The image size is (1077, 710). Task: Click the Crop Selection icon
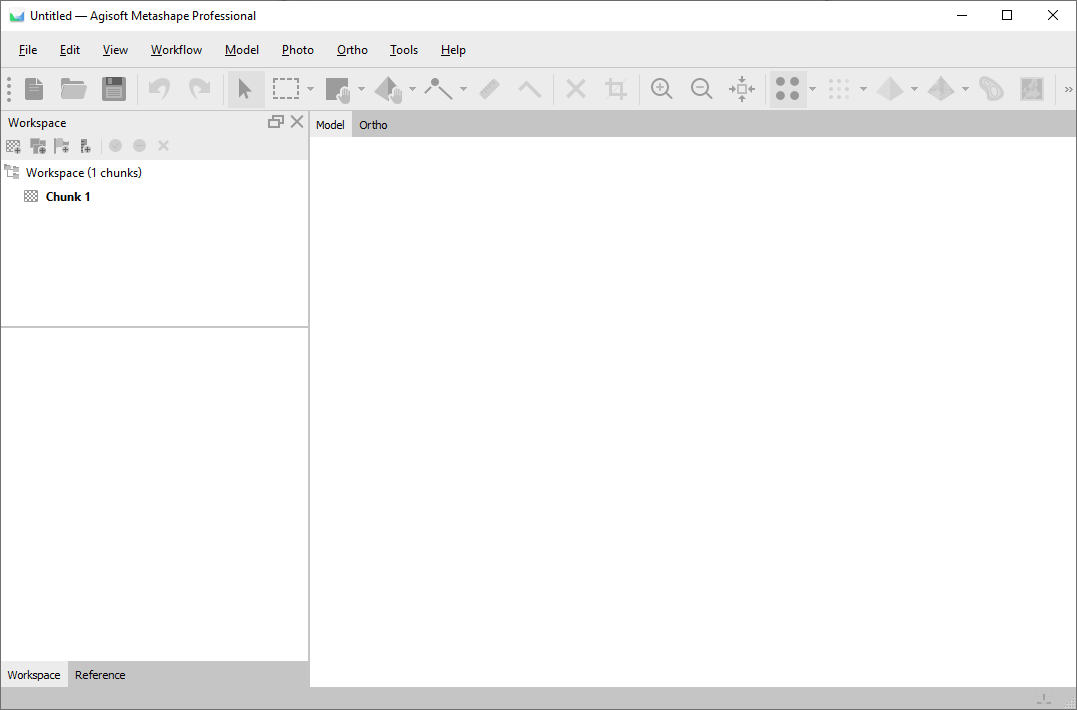click(x=615, y=89)
